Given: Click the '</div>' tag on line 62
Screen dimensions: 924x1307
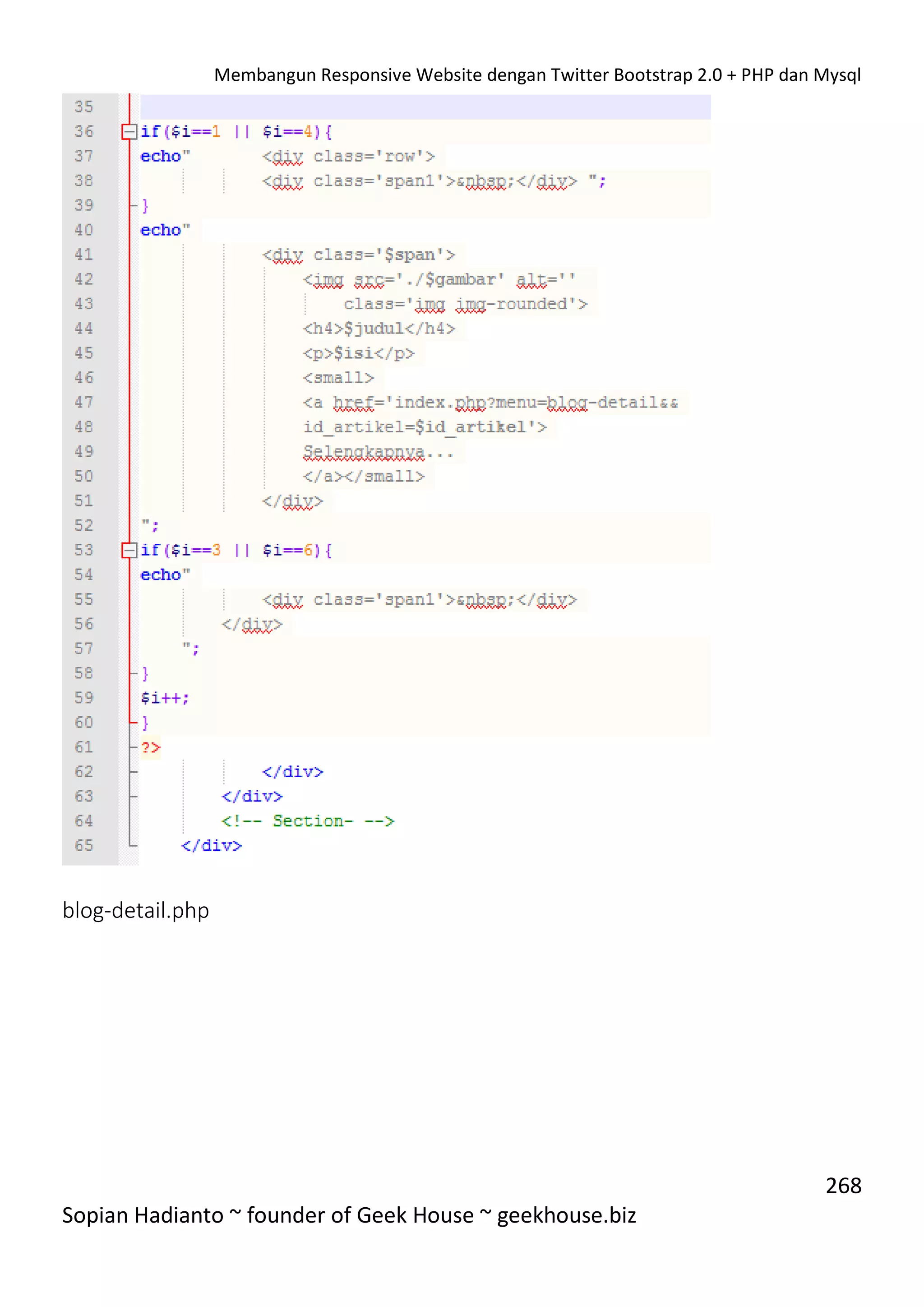Looking at the screenshot, I should pyautogui.click(x=292, y=772).
